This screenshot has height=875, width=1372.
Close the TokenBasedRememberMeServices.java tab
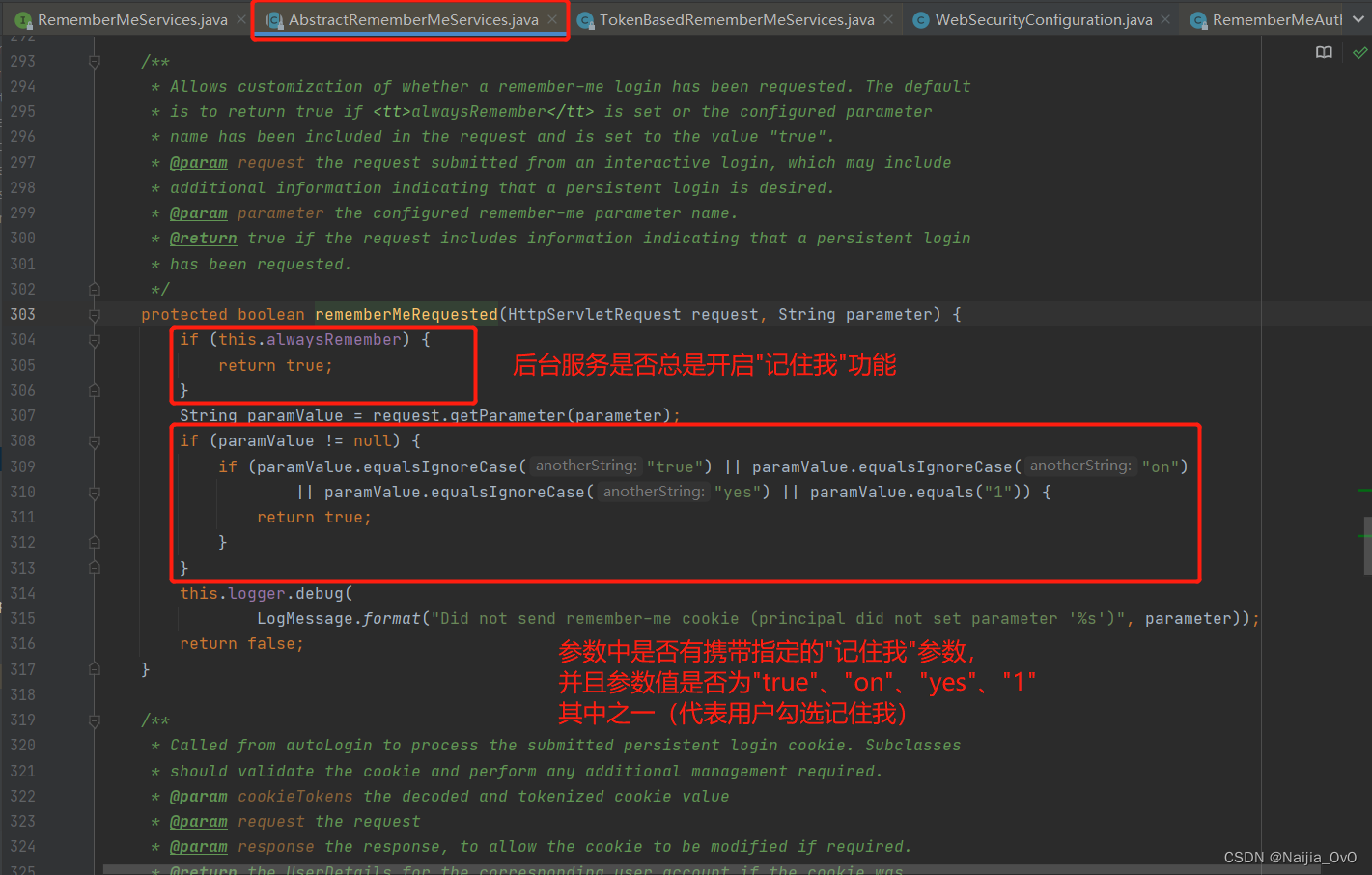tap(888, 19)
